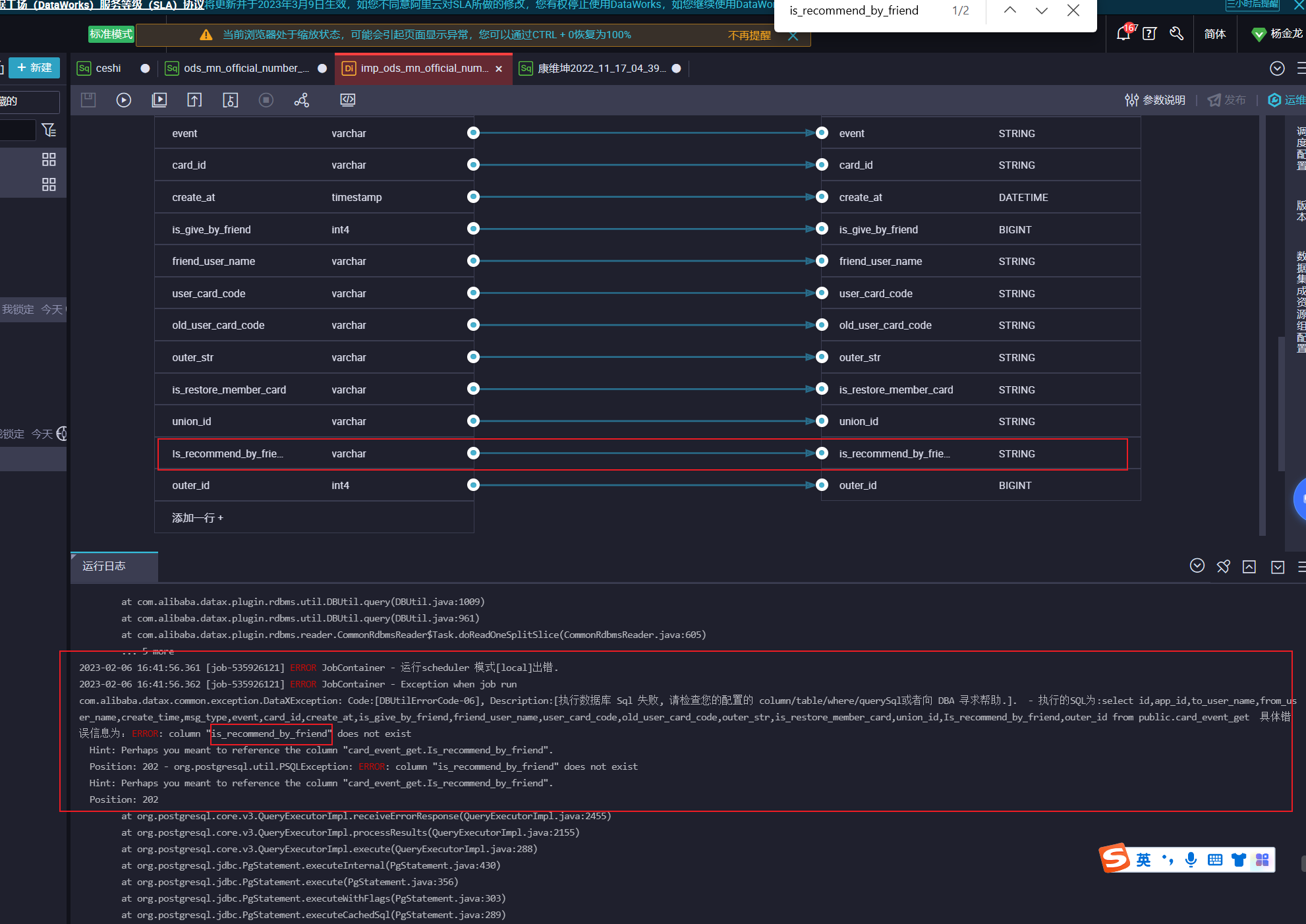Viewport: 1306px width, 924px height.
Task: Maximize the run log panel
Action: click(x=1249, y=567)
